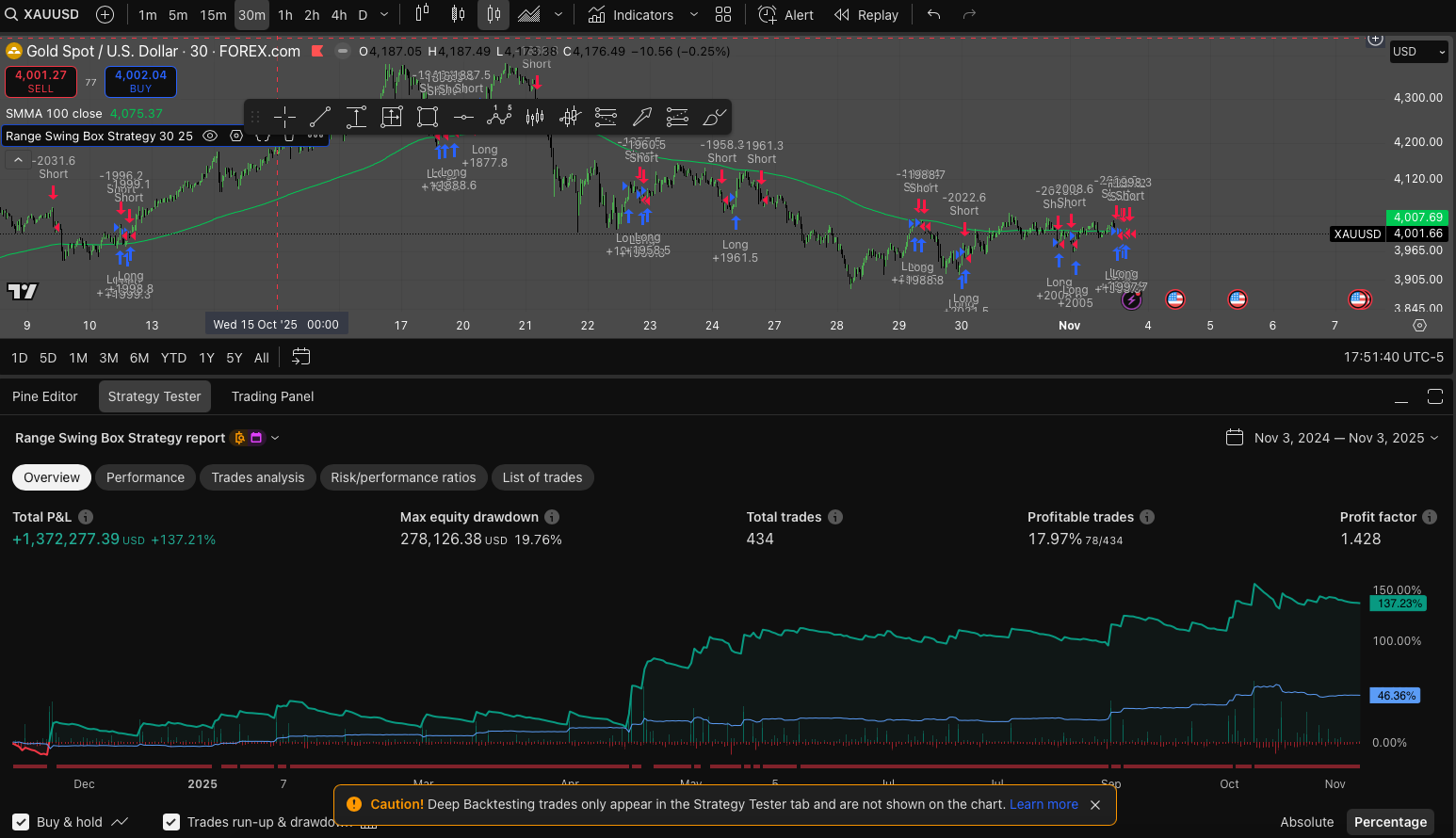Toggle the Buy & hold checkbox
1456x838 pixels.
point(21,822)
